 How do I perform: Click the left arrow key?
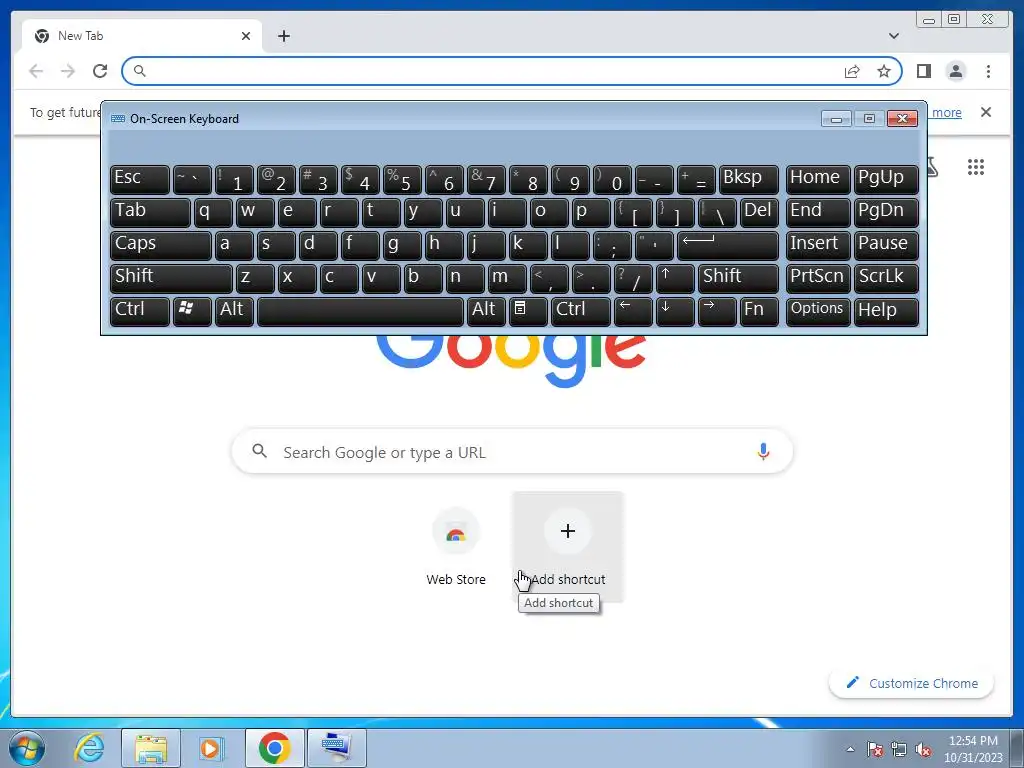[633, 311]
